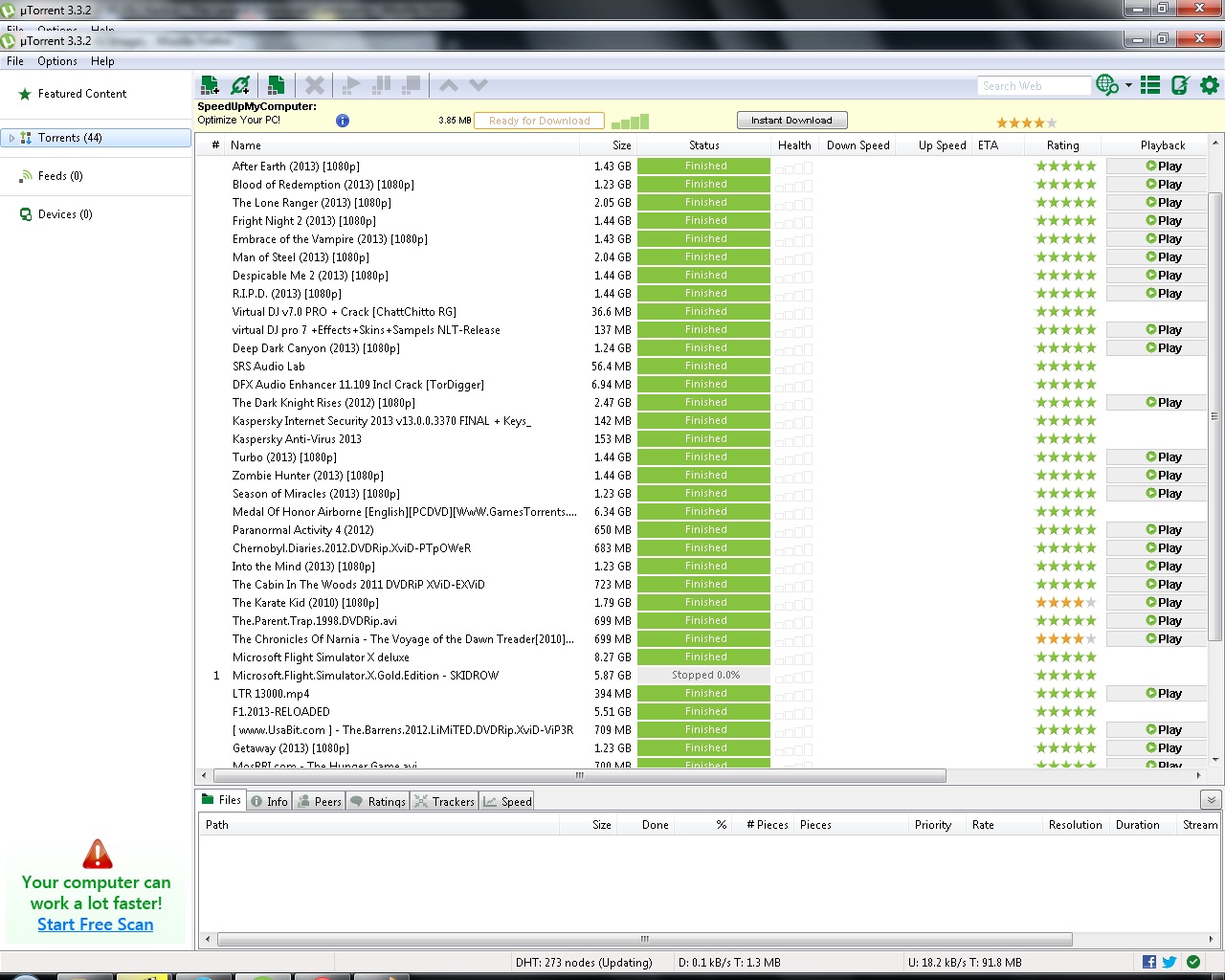Click the web search globe icon
The image size is (1225, 980).
point(1107,85)
